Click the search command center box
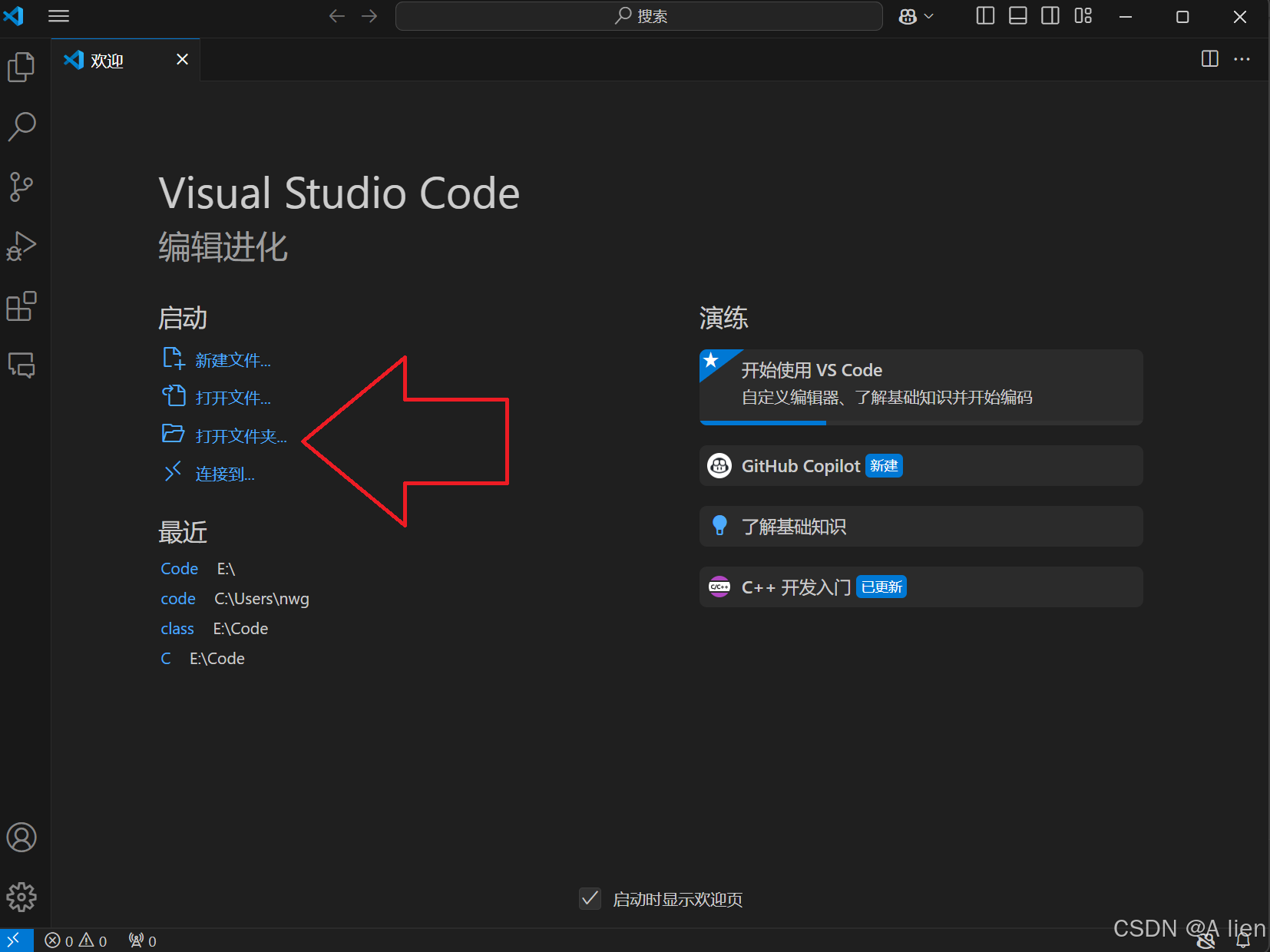The image size is (1270, 952). click(x=639, y=16)
